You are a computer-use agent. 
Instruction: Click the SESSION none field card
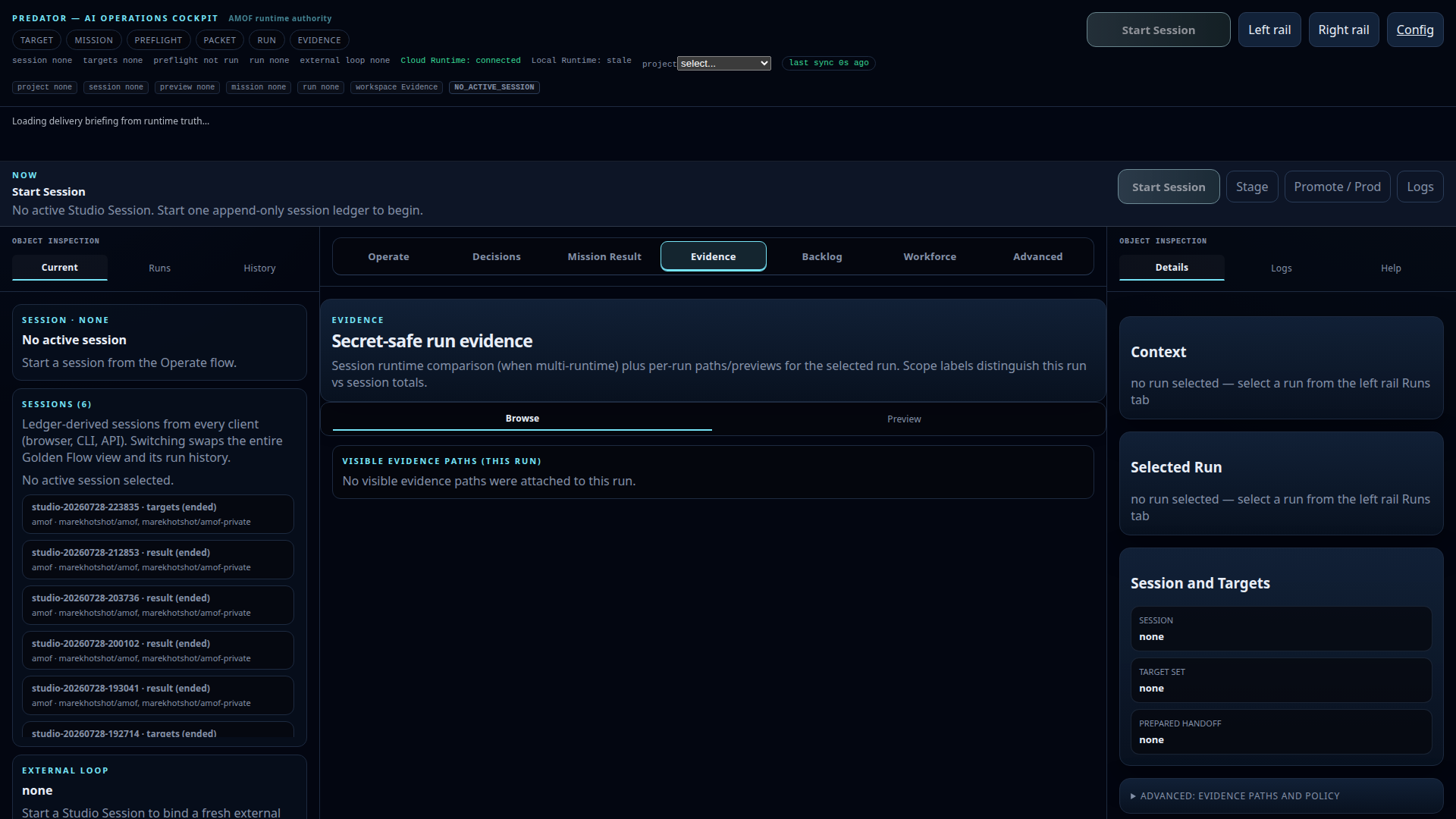point(1281,629)
